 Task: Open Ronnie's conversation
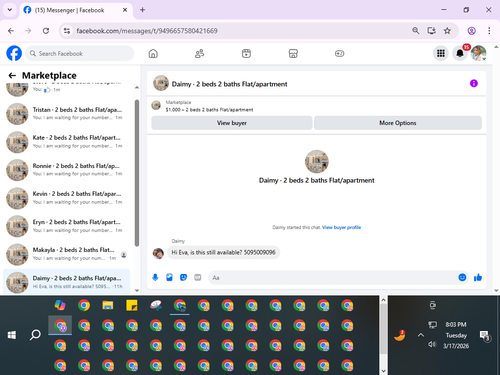(x=67, y=170)
